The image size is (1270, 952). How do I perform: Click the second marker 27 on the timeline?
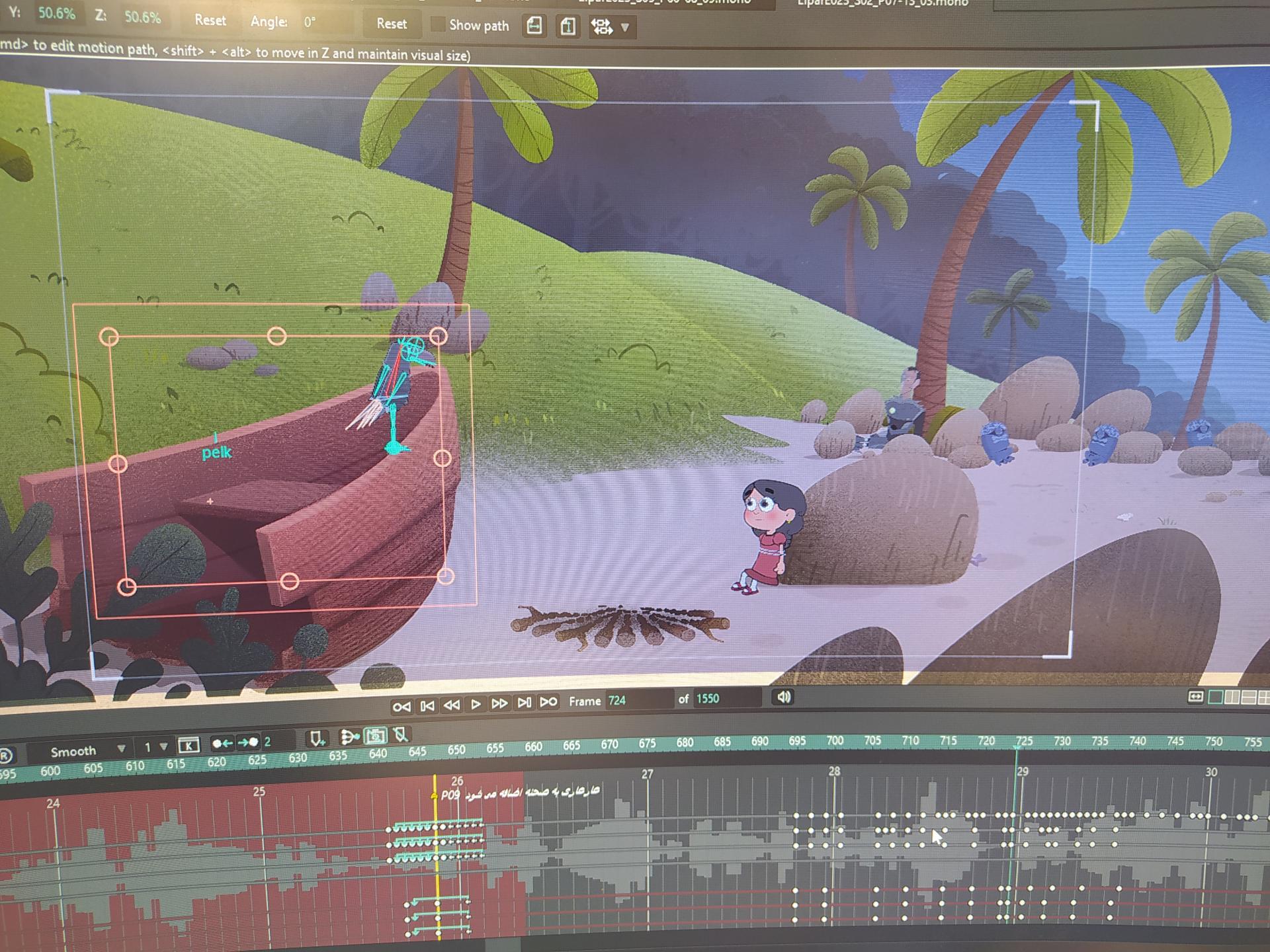(648, 773)
